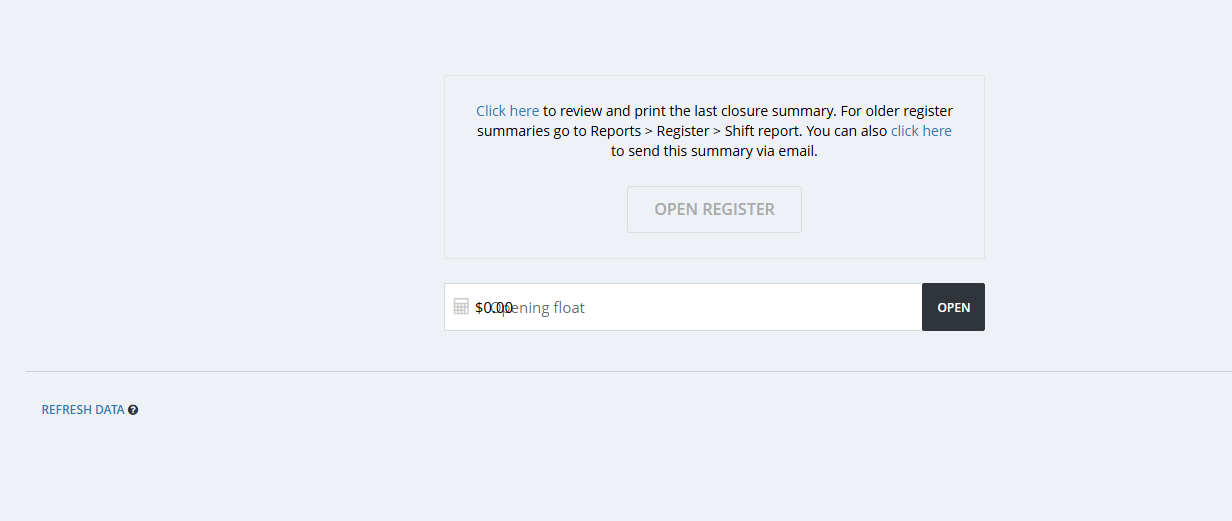Click the $0.00 amount in float field
Screen dimensions: 1232x521
(x=494, y=308)
